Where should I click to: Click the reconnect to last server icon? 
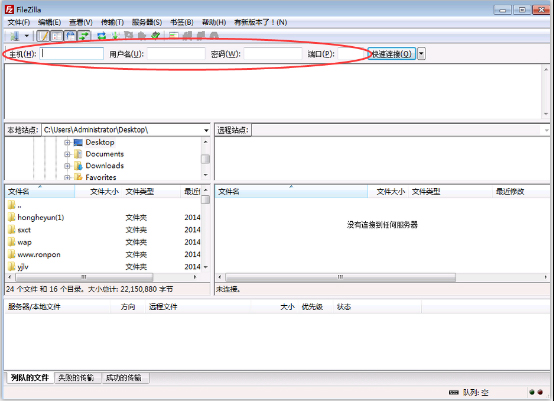[155, 36]
